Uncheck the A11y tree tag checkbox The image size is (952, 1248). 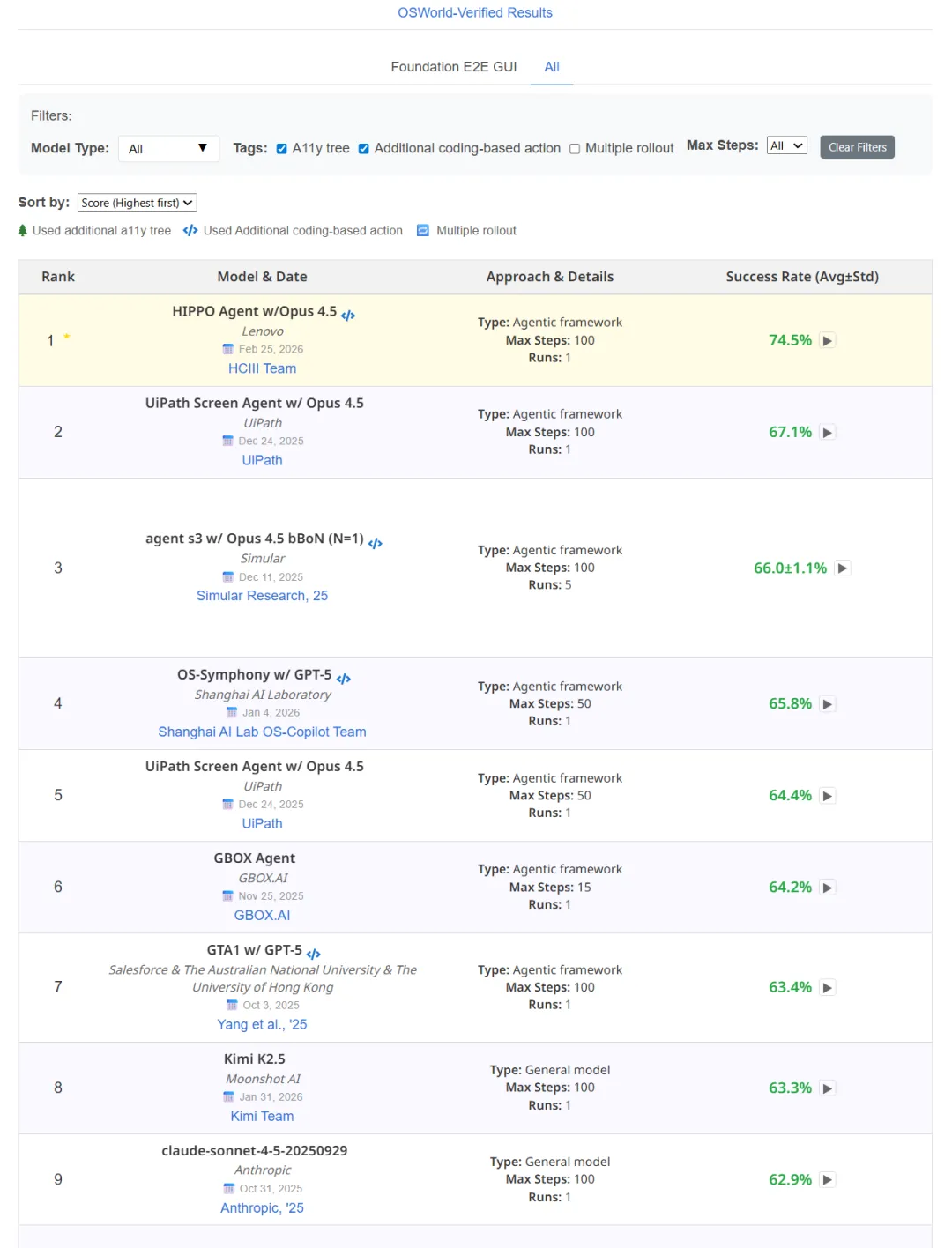pos(282,149)
